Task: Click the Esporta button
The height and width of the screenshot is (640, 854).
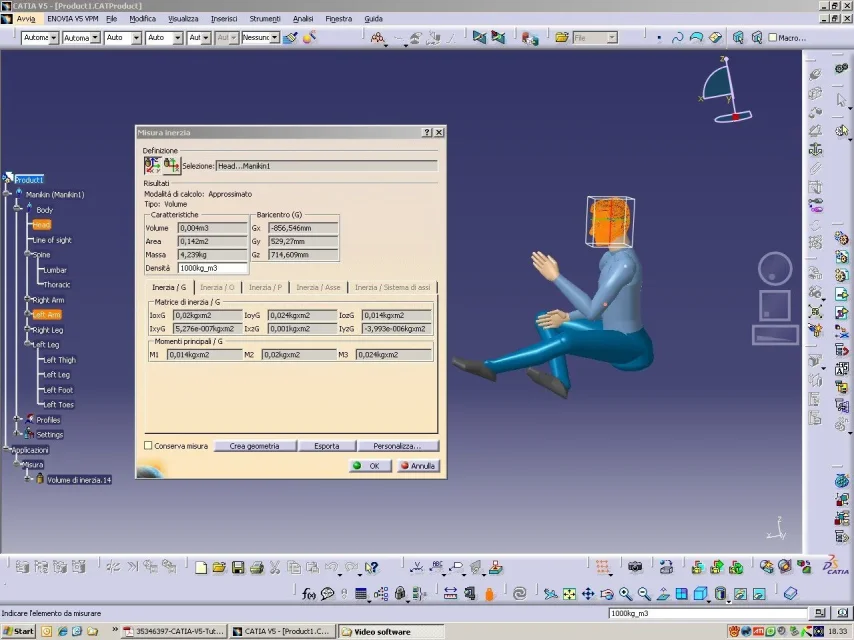Action: [327, 446]
